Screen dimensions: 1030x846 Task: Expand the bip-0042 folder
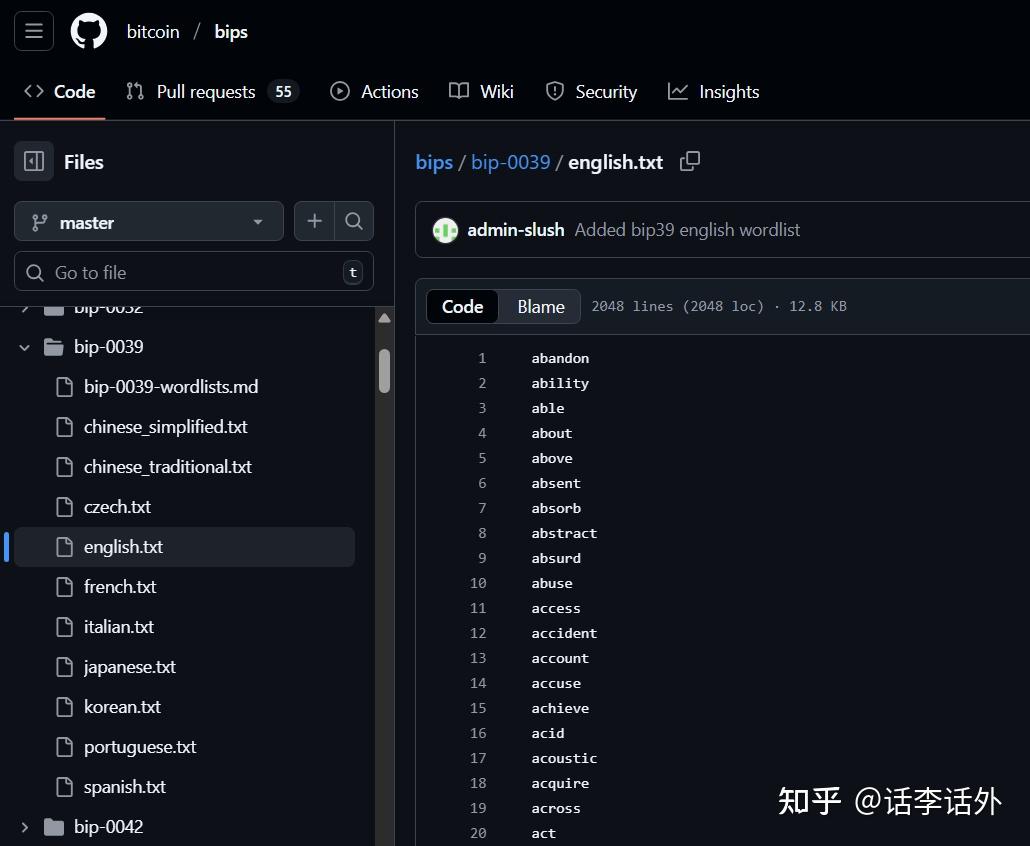coord(25,827)
